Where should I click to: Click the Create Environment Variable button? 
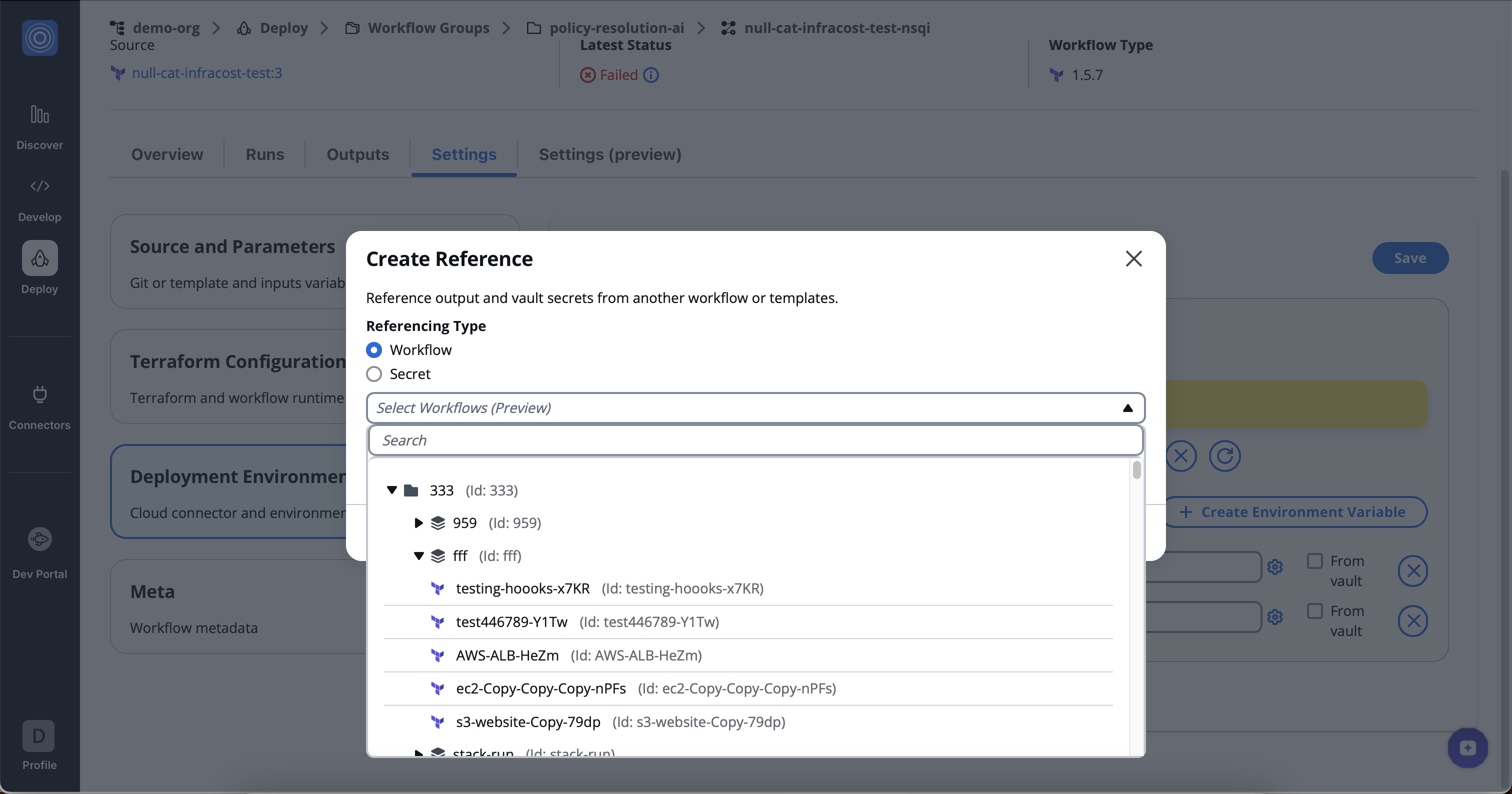point(1295,511)
